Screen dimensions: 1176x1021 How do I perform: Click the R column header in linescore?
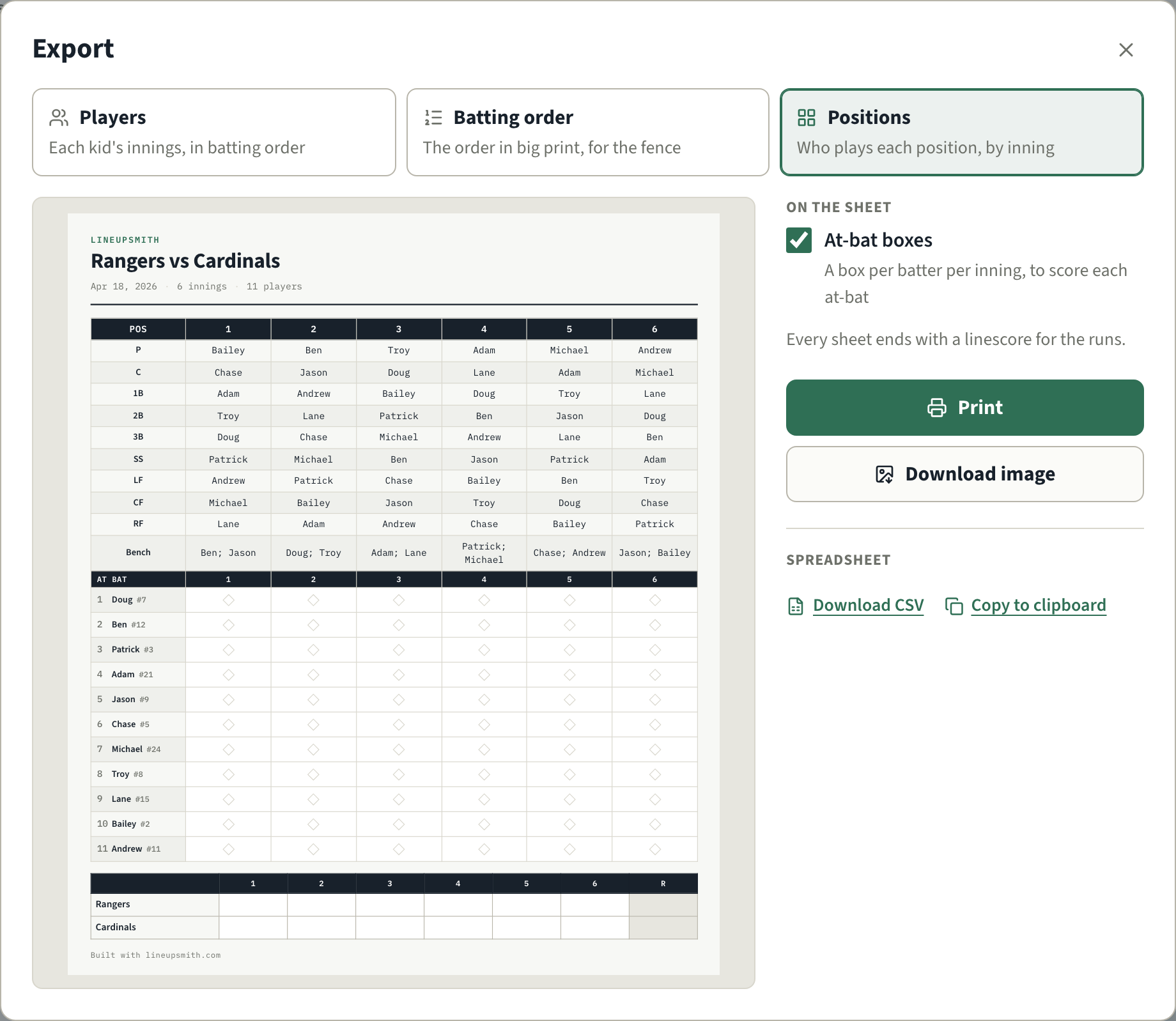coord(663,884)
